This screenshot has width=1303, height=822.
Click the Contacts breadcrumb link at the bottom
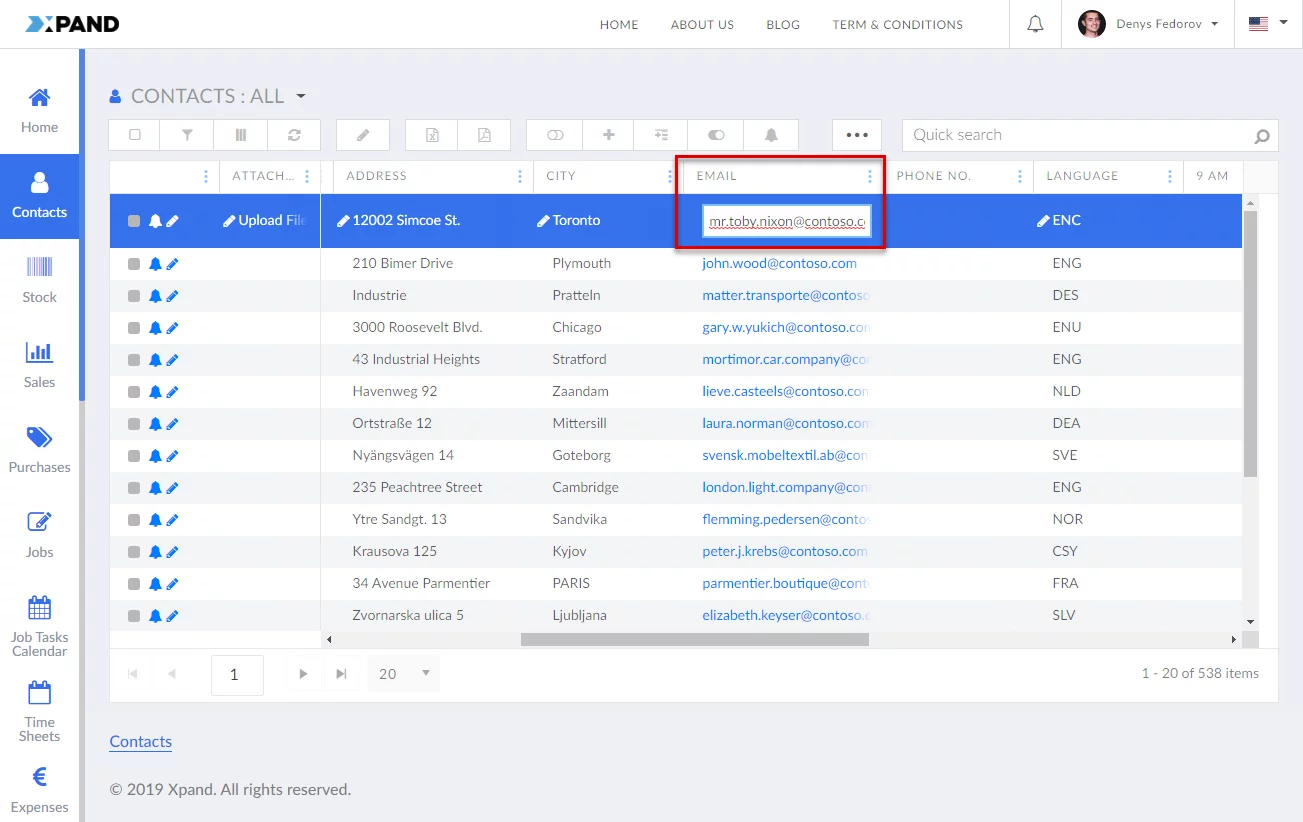tap(140, 741)
